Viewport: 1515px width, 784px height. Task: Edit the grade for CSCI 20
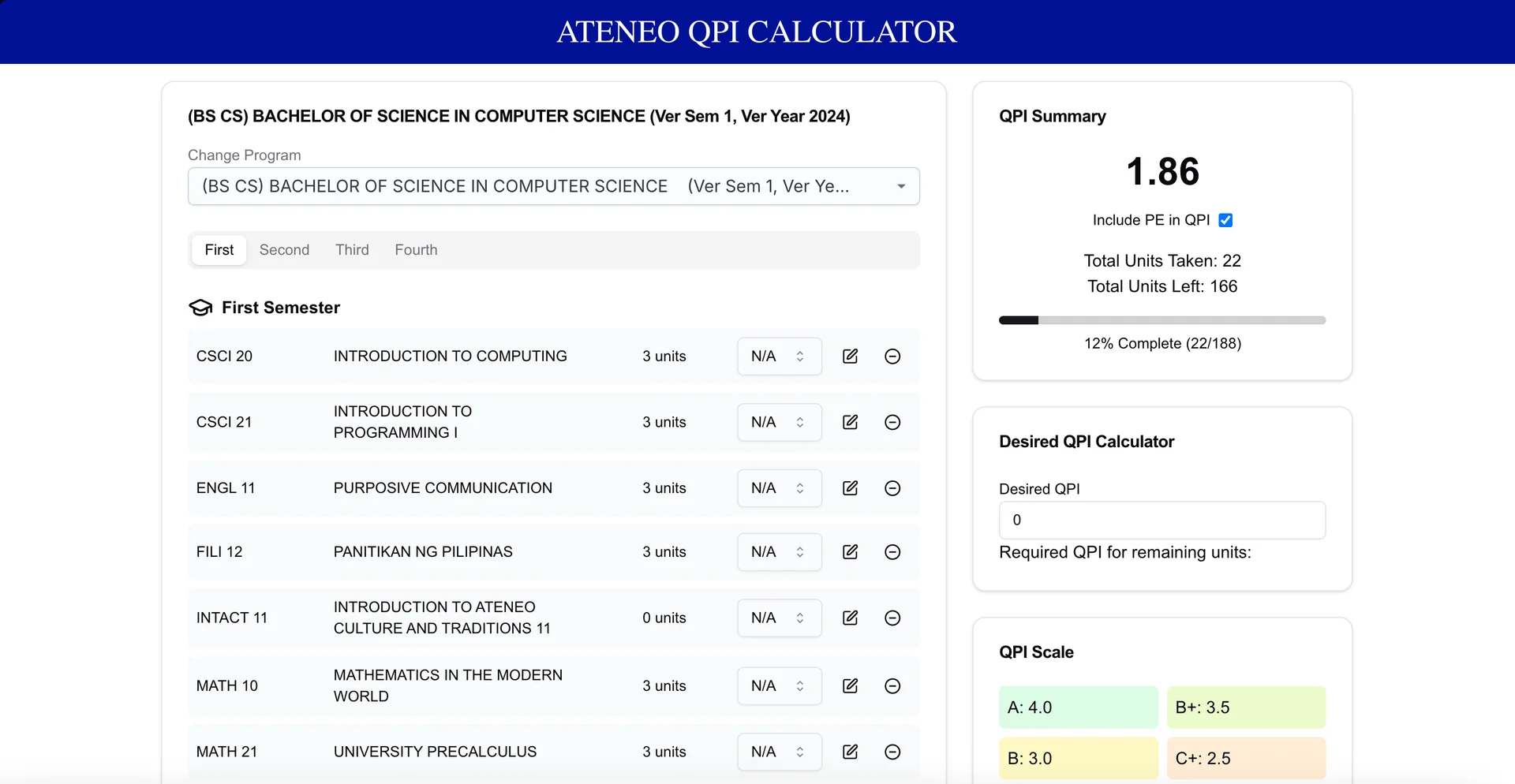point(850,356)
